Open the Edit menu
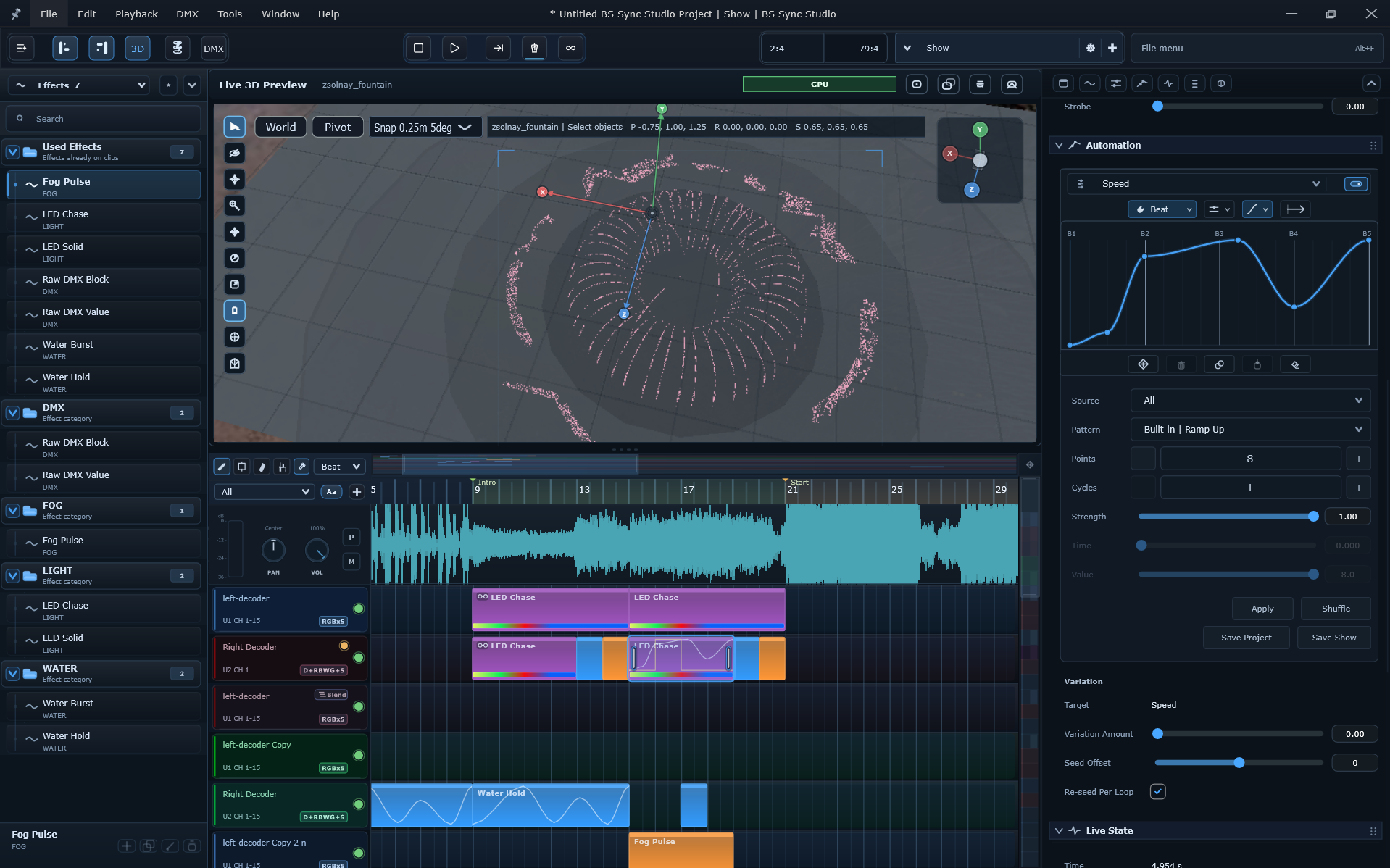 (x=87, y=14)
